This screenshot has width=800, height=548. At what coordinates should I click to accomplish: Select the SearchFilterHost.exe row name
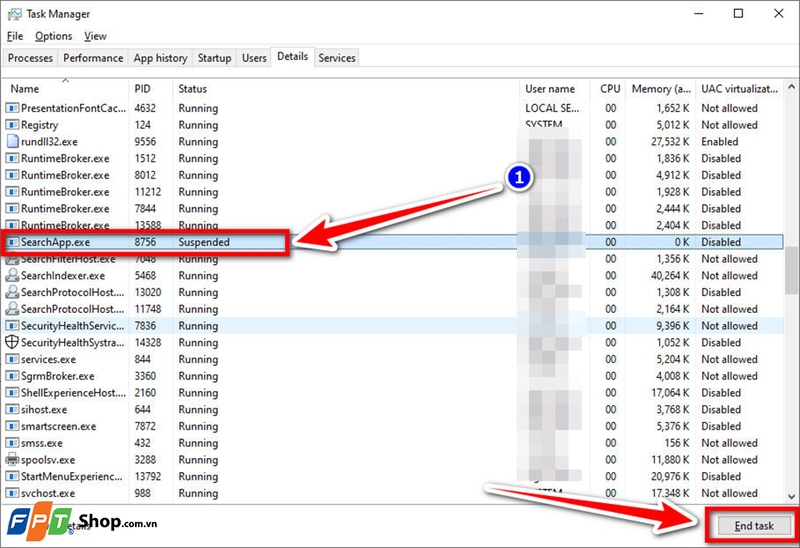click(x=68, y=259)
